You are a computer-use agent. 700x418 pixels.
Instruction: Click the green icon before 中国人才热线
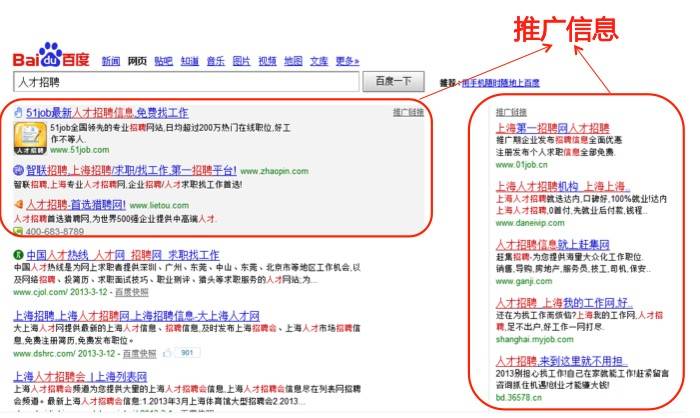pos(18,255)
